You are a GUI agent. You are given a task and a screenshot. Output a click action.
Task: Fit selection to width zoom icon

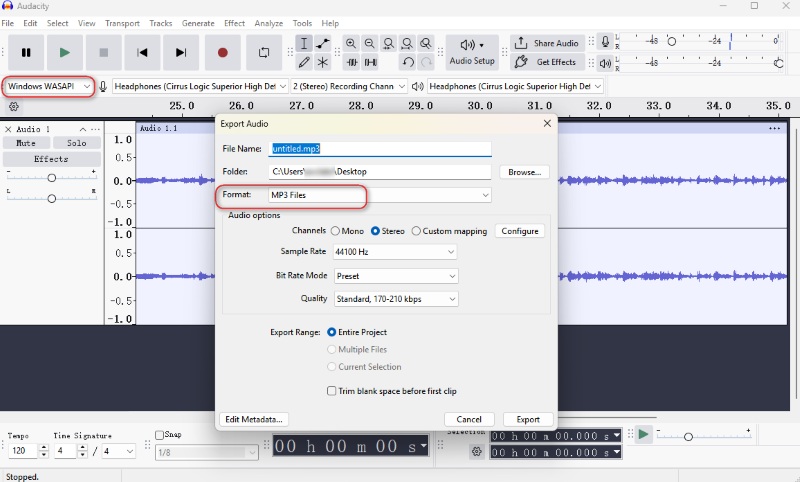pyautogui.click(x=389, y=43)
